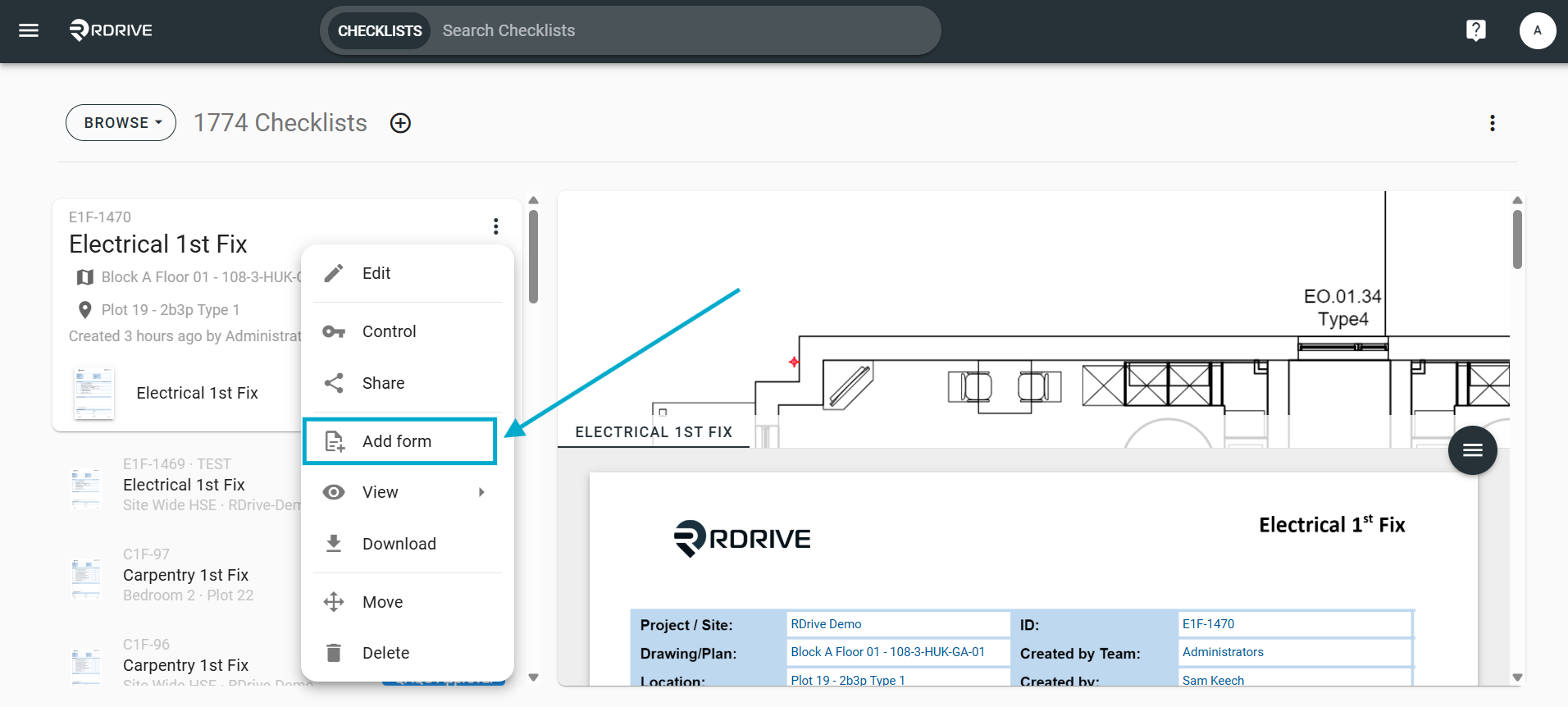
Task: Click the E1F-1470 card three-dot menu
Action: 495,226
